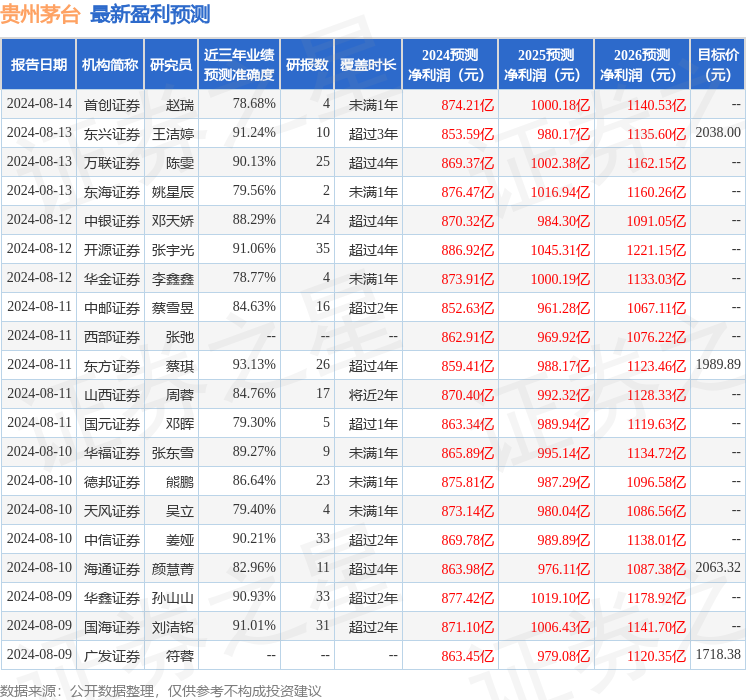
Task: Click analyst name 王洁婷
Action: (173, 134)
